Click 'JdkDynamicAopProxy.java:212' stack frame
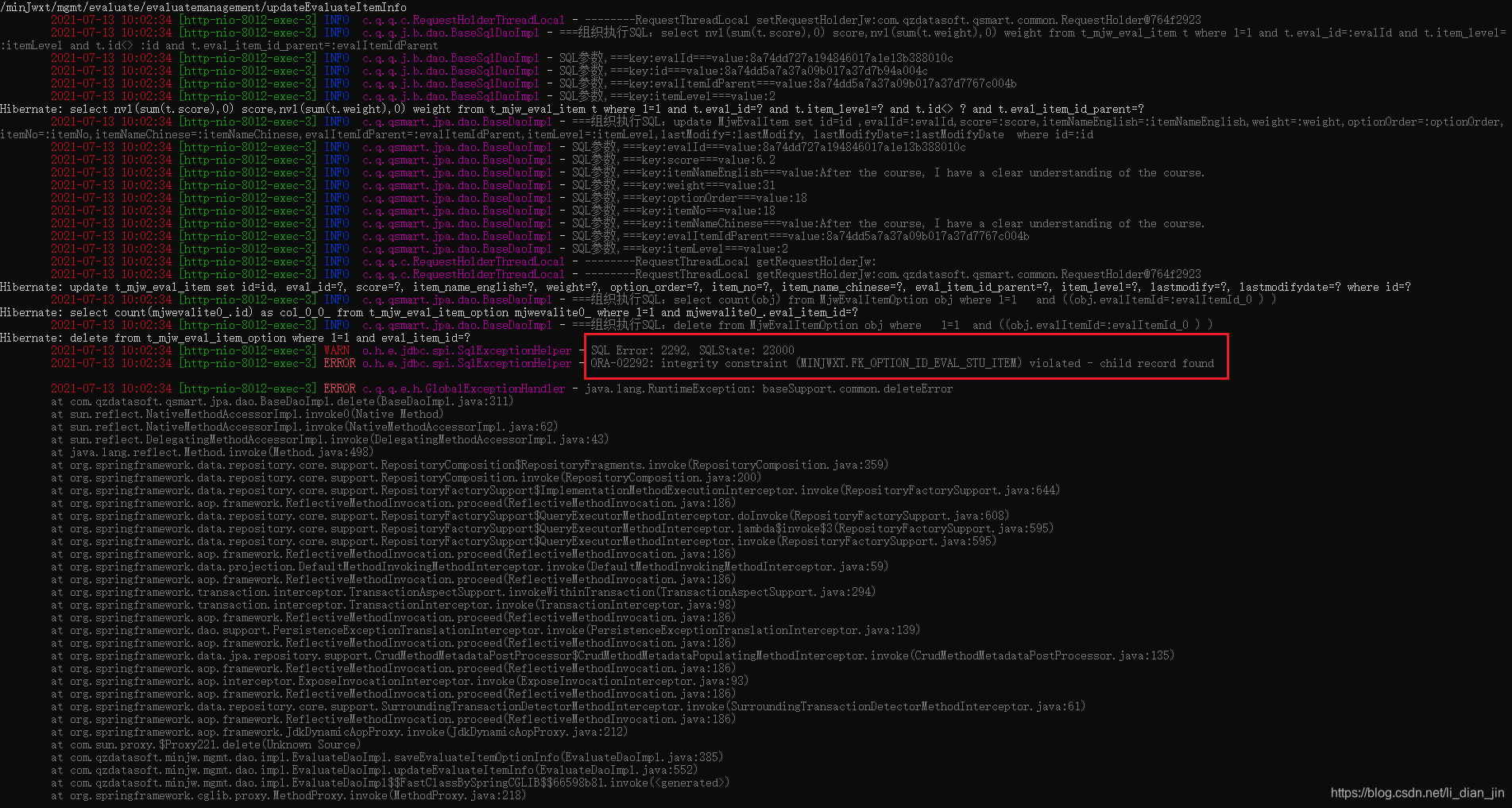 pyautogui.click(x=339, y=732)
